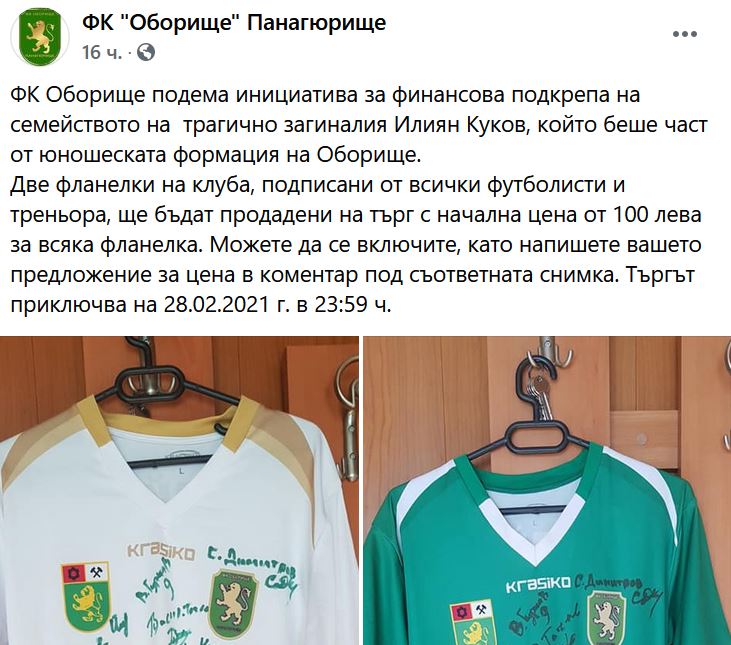Click the globe public audience icon

click(x=146, y=52)
